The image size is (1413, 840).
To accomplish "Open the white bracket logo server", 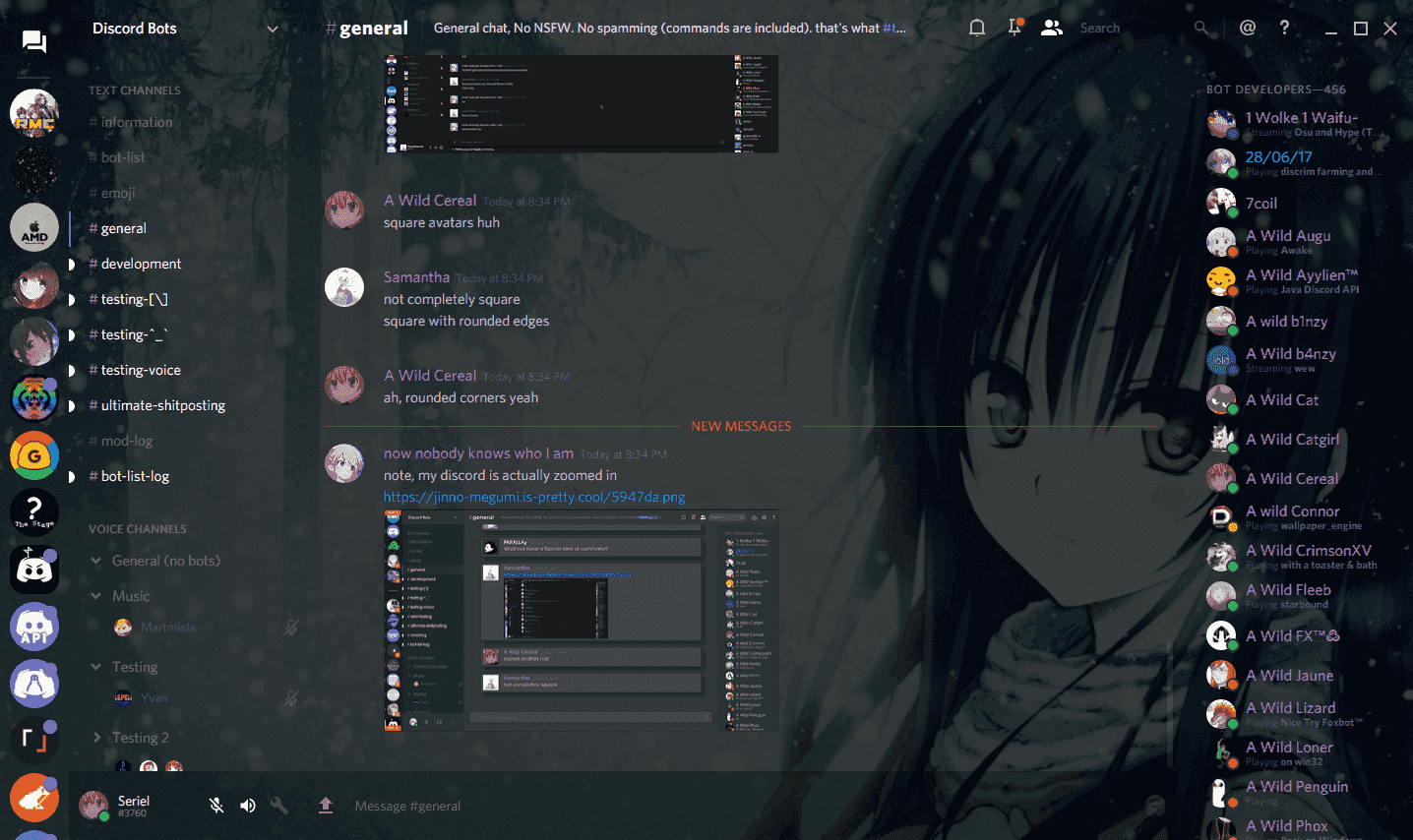I will (x=34, y=742).
